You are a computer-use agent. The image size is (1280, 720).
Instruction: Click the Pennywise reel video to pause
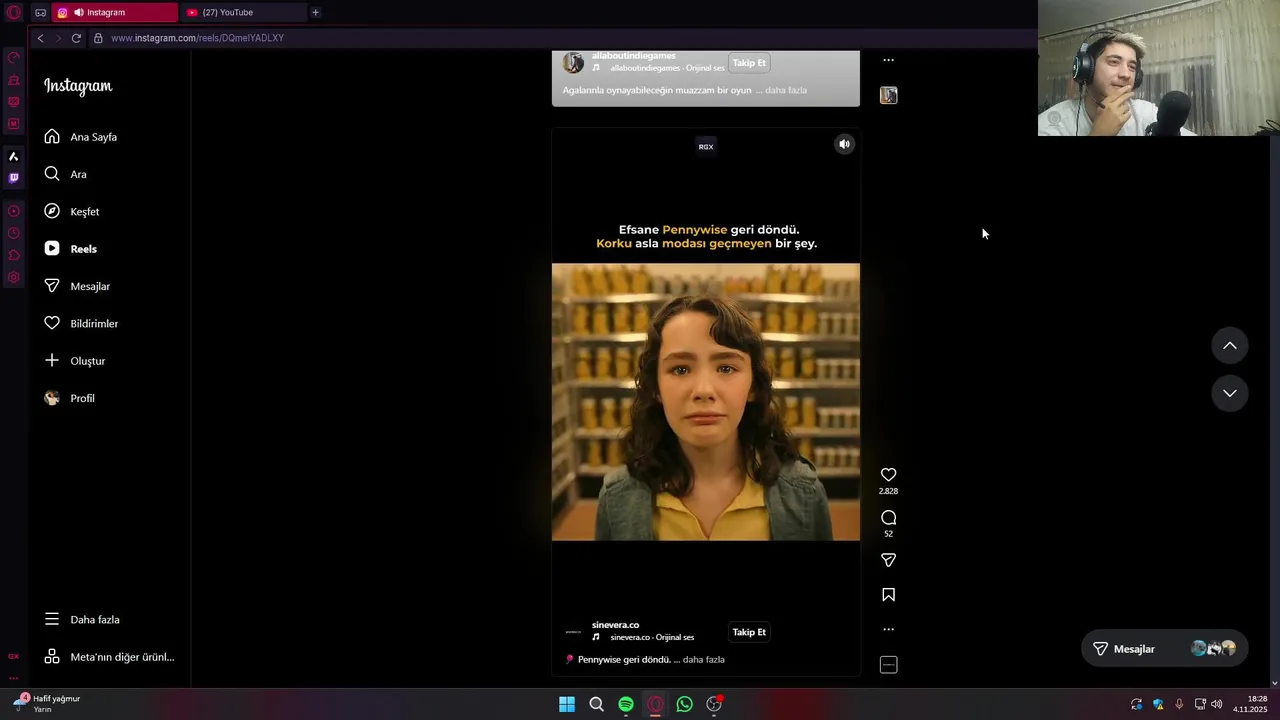pyautogui.click(x=706, y=402)
